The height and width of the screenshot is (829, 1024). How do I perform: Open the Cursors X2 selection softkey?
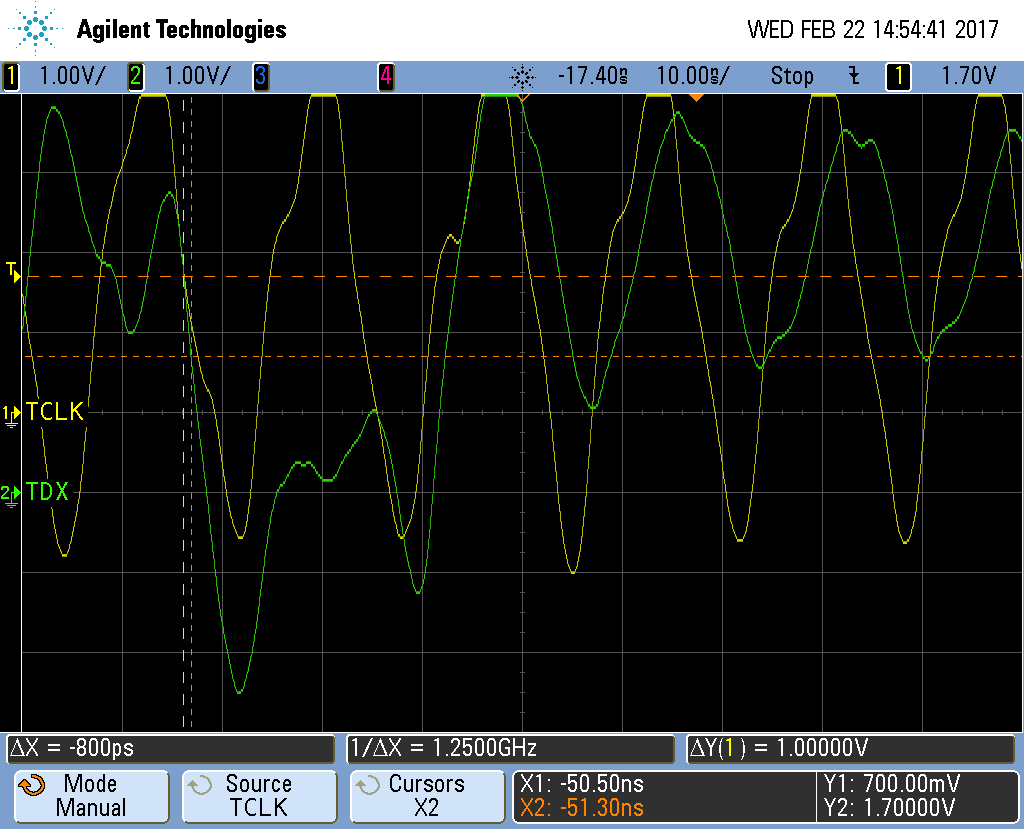pos(427,796)
